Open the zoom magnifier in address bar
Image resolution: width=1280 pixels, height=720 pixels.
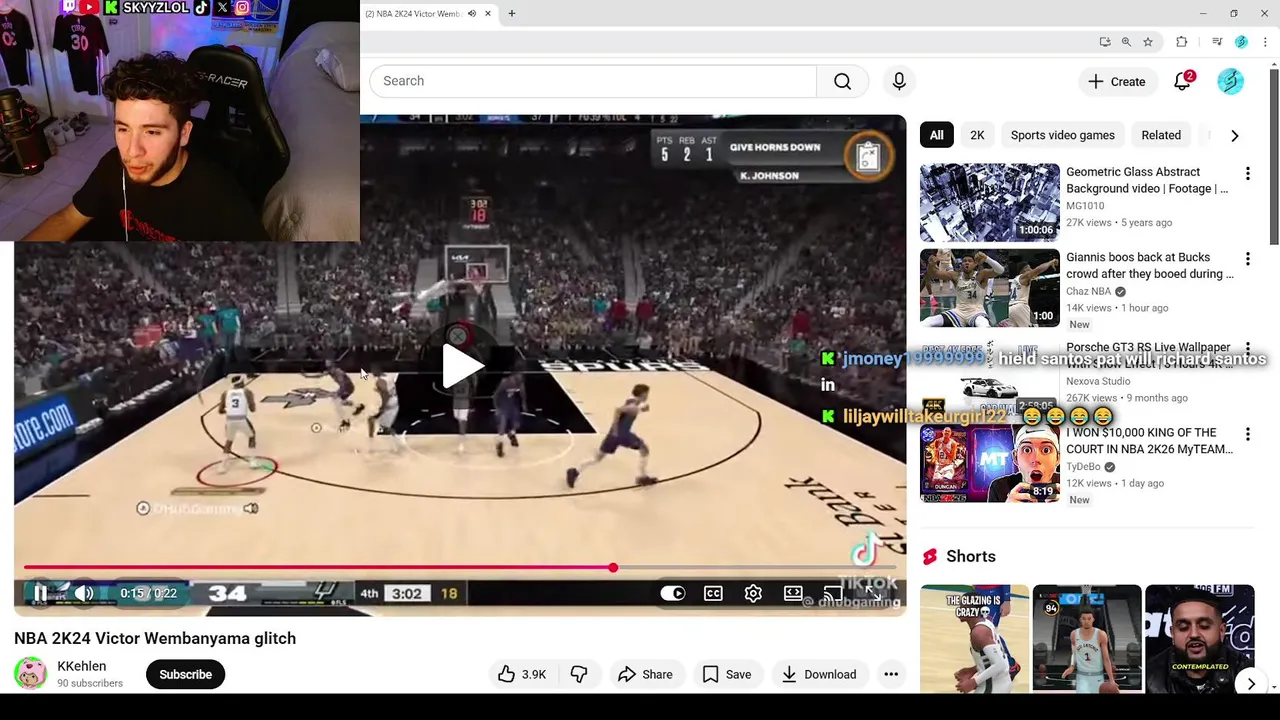point(1126,42)
